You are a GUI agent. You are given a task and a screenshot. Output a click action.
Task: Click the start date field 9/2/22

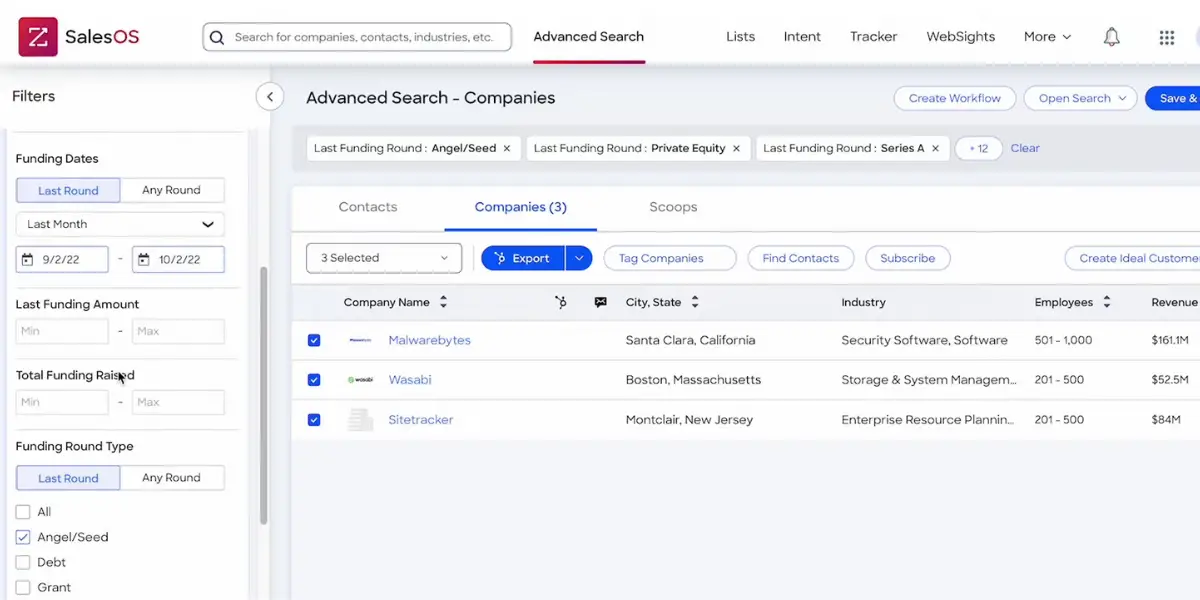62,260
